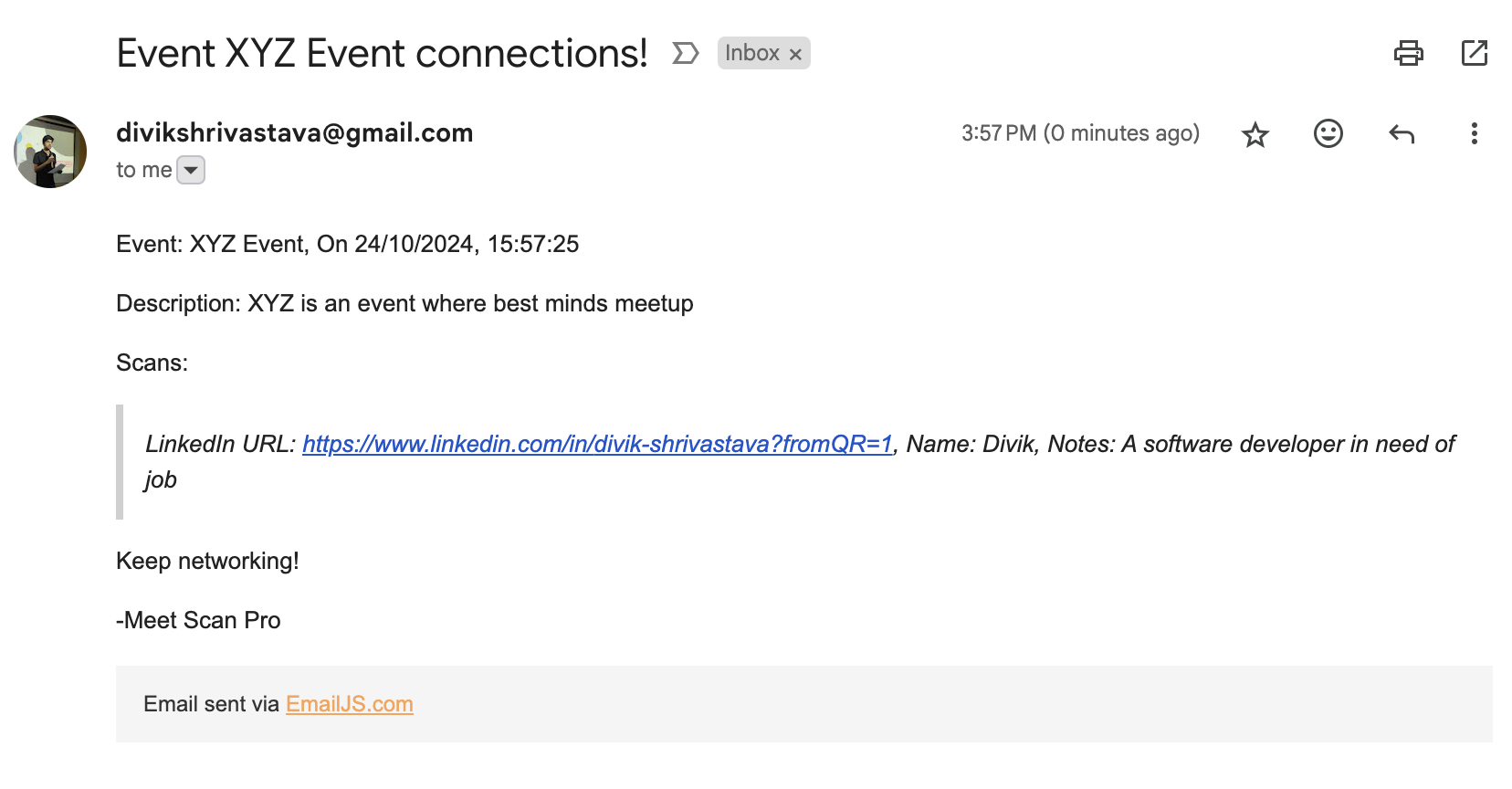
Task: Open email in new window
Action: [x=1475, y=53]
